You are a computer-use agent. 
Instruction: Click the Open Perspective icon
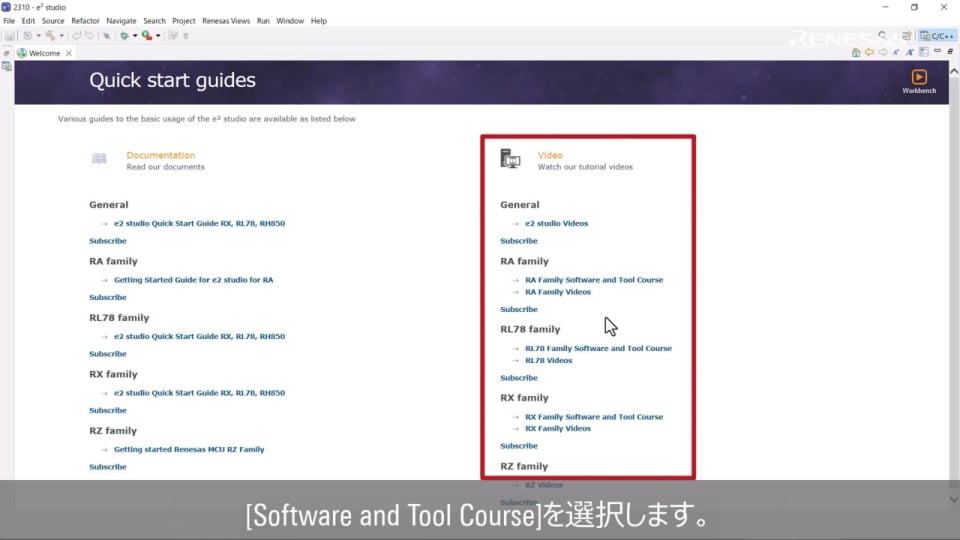click(907, 36)
